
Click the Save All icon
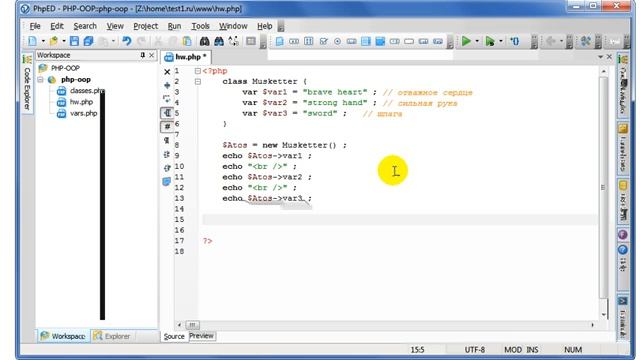[88, 41]
